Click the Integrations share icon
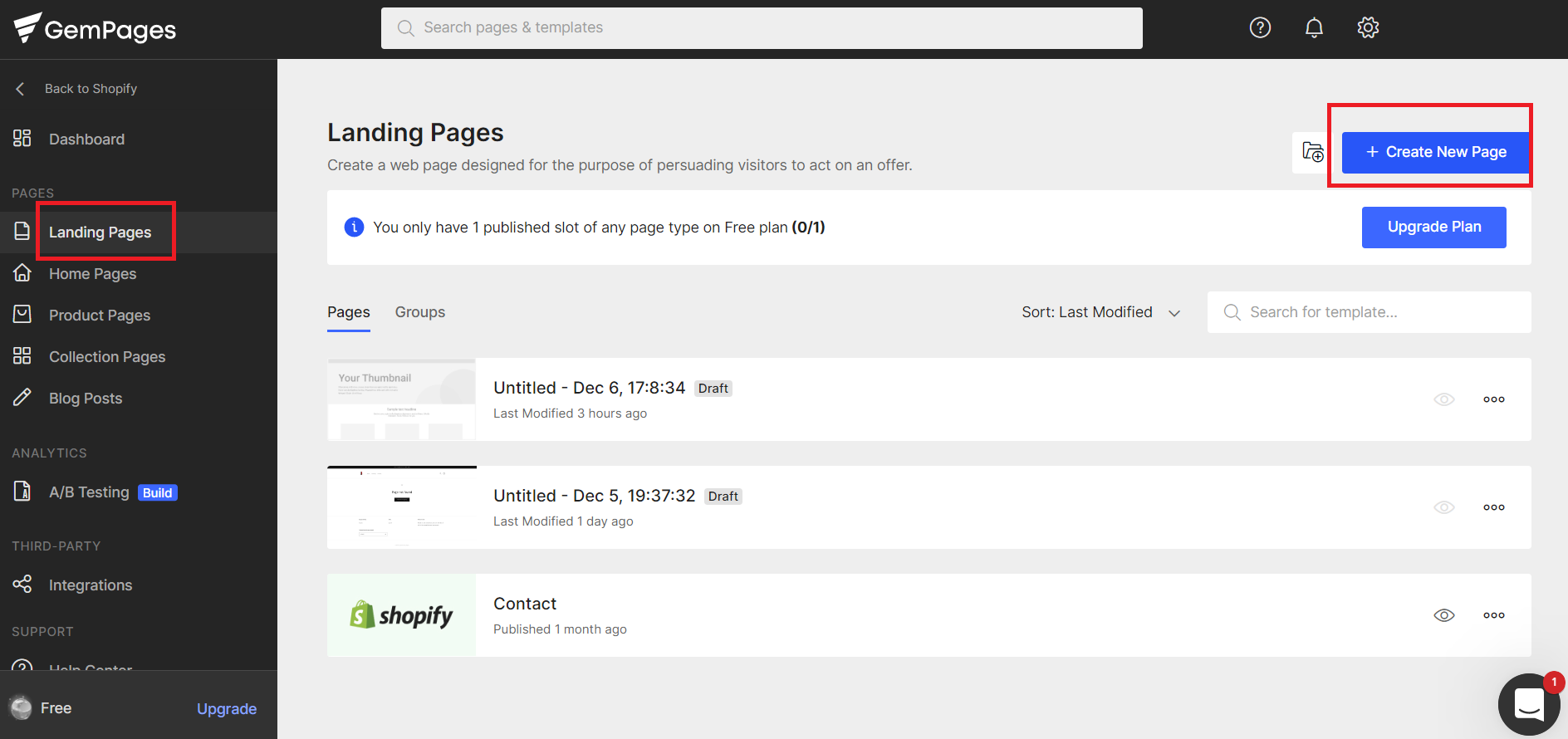 point(22,584)
